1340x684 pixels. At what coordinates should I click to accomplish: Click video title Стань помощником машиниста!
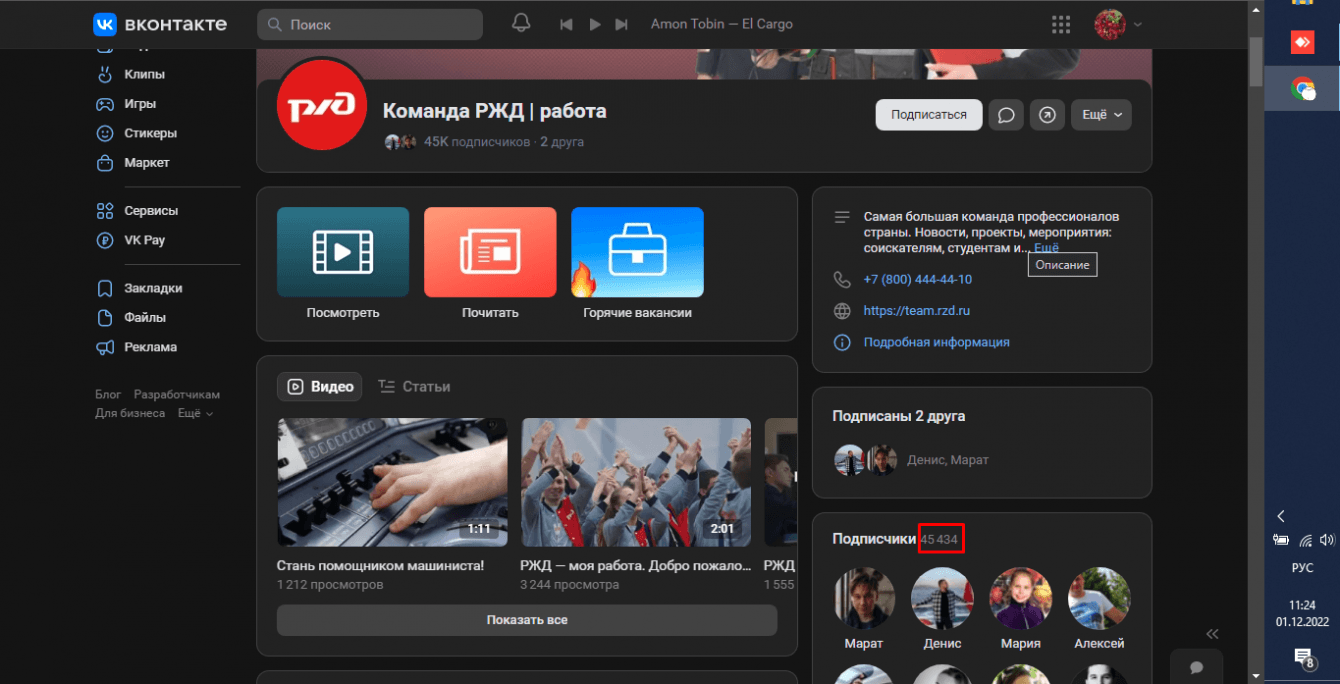pos(380,566)
